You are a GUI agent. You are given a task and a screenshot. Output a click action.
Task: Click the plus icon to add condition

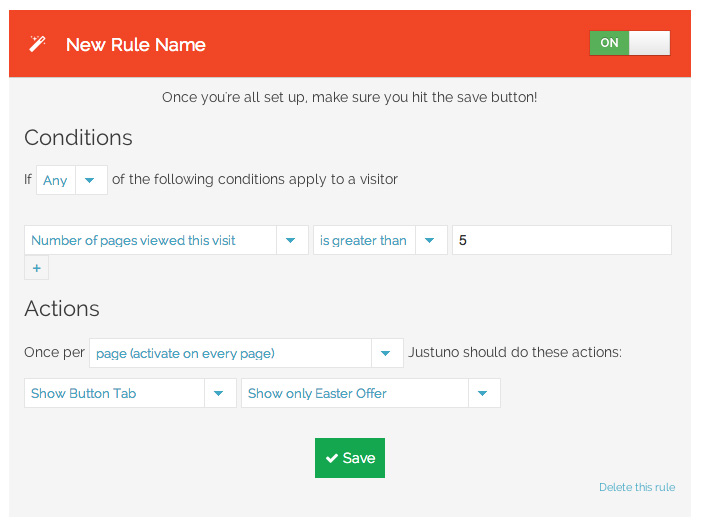(36, 268)
